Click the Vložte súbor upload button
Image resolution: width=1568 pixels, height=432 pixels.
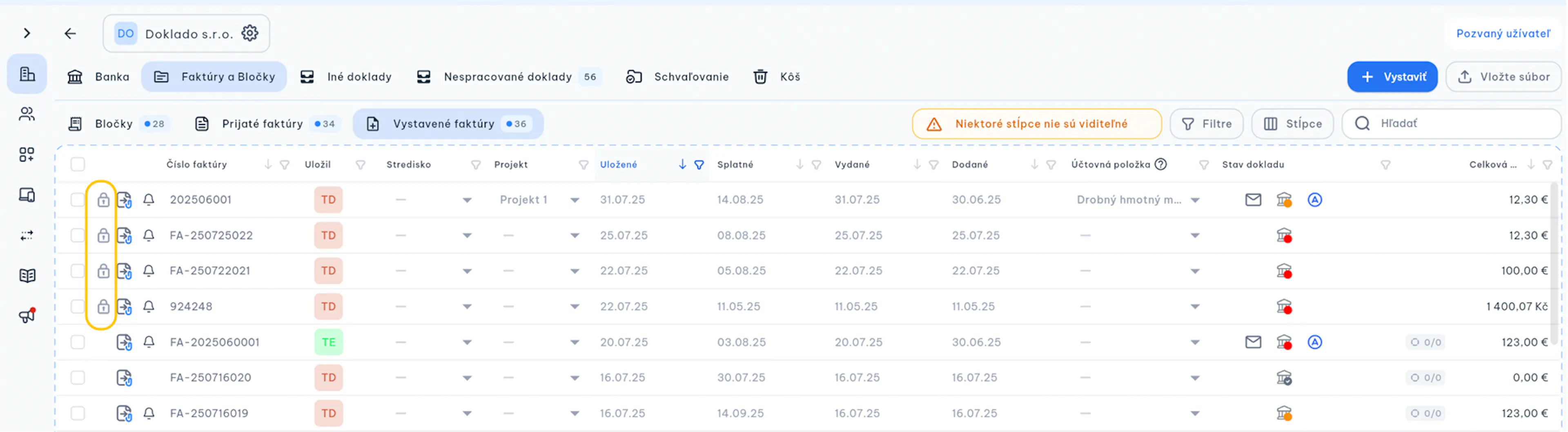click(x=1503, y=77)
